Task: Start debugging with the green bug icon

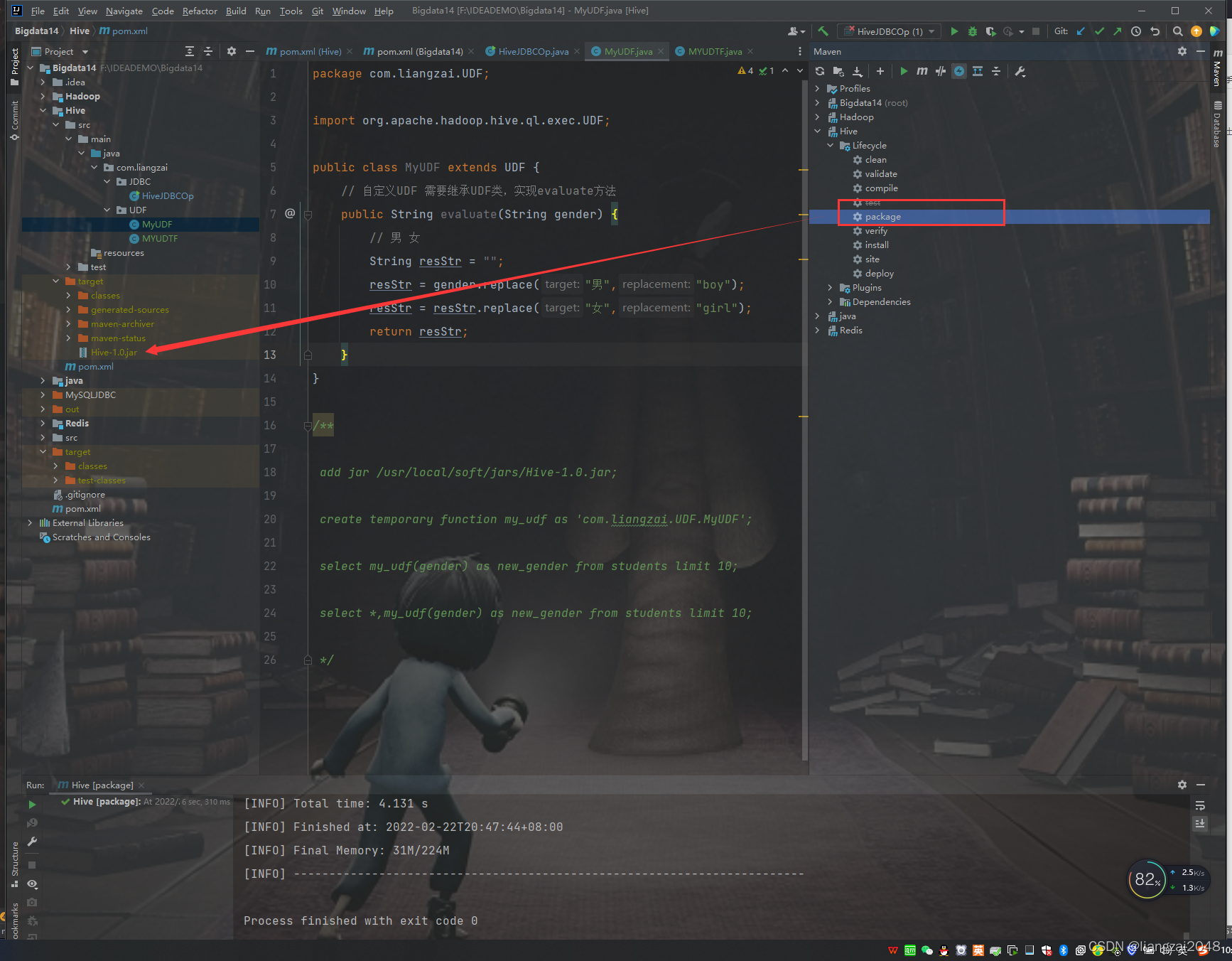Action: [x=973, y=31]
